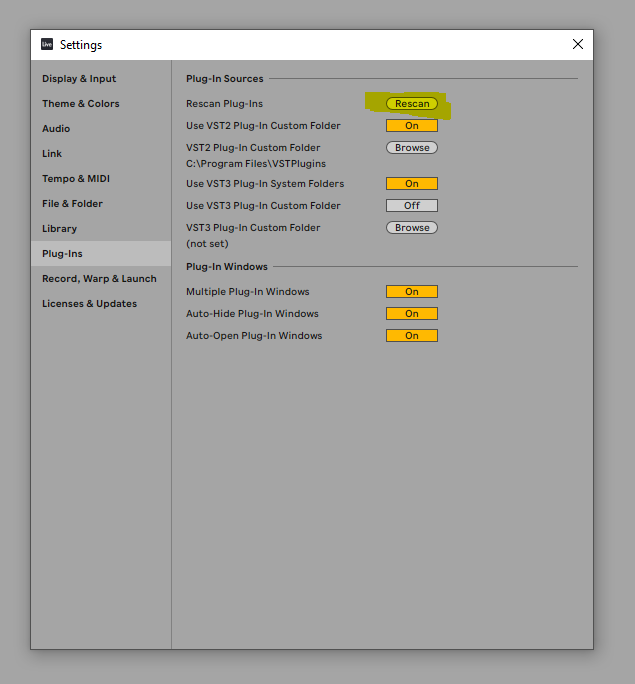Image resolution: width=635 pixels, height=684 pixels.
Task: Toggle Use VST2 Plug-In Custom Folder
Action: click(x=412, y=126)
